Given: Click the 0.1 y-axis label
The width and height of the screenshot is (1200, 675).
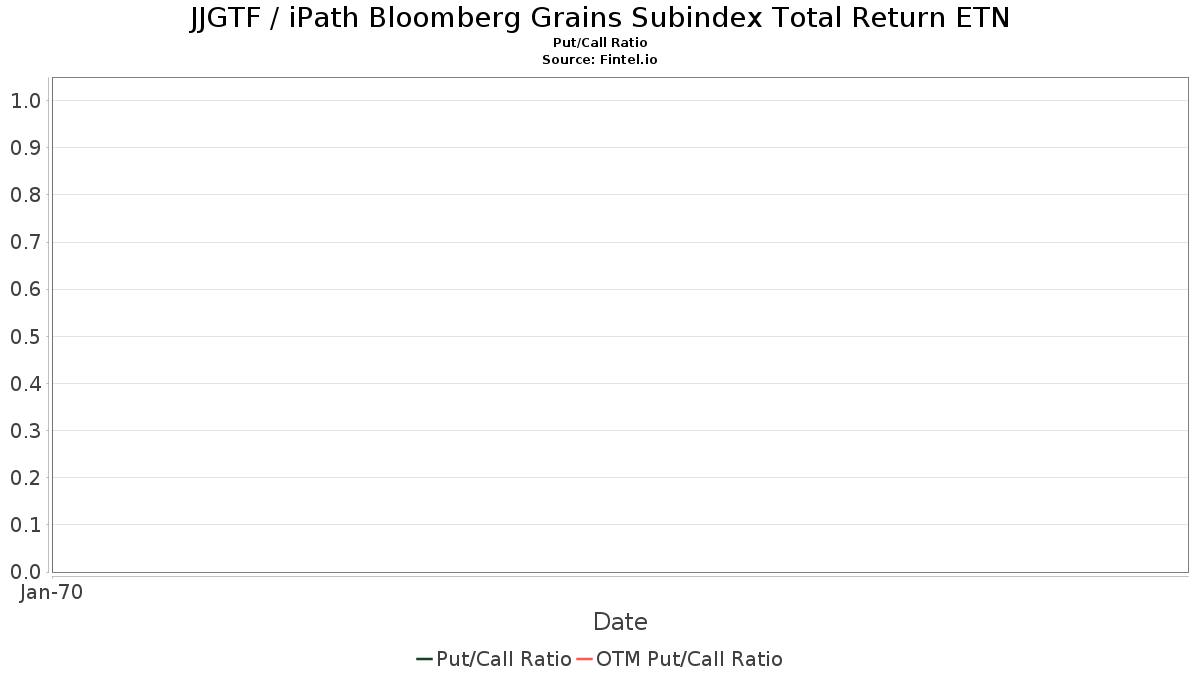Looking at the screenshot, I should [x=25, y=524].
